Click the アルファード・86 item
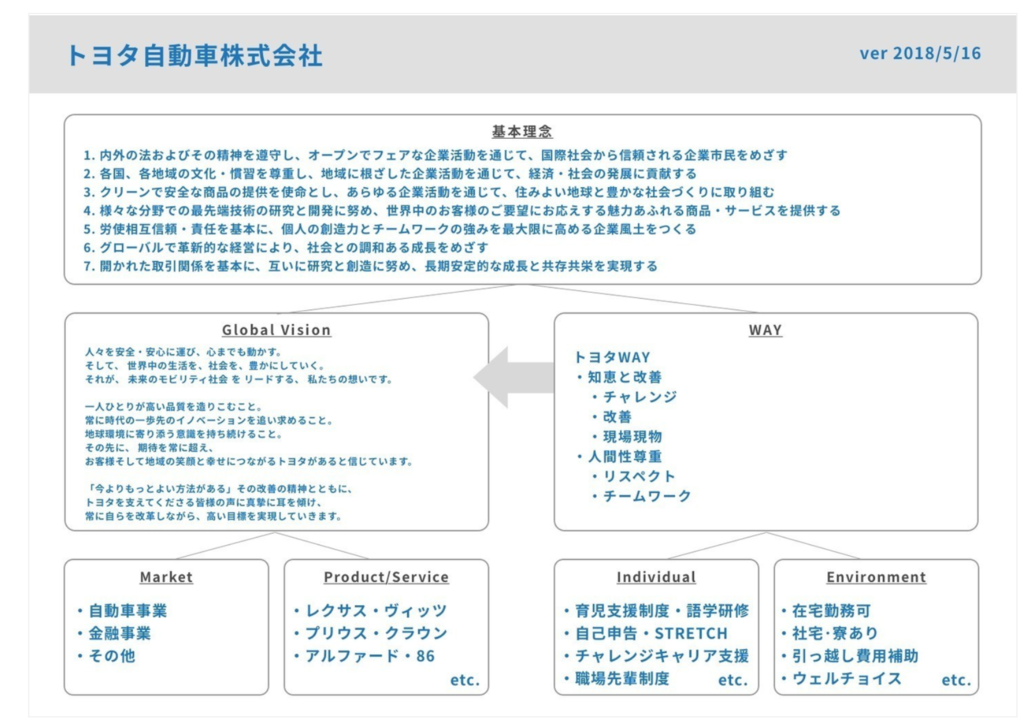The height and width of the screenshot is (720, 1024). click(364, 655)
